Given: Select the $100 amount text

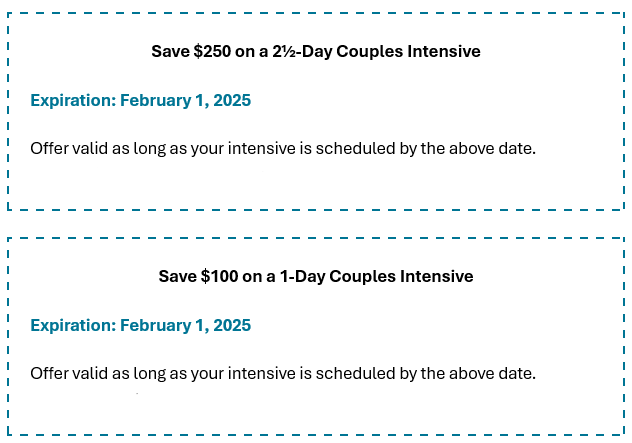Looking at the screenshot, I should [x=220, y=277].
